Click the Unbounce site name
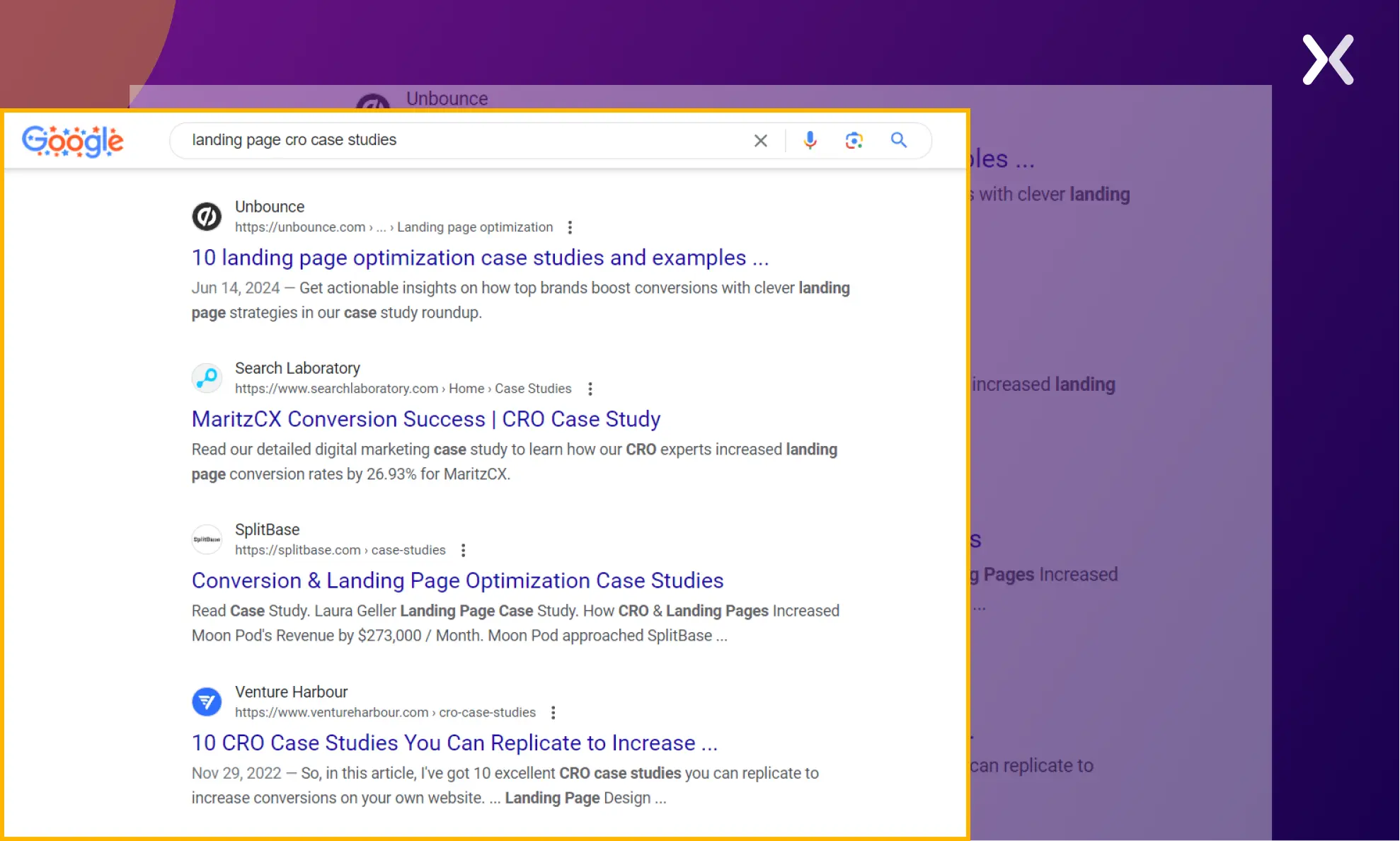 point(270,207)
